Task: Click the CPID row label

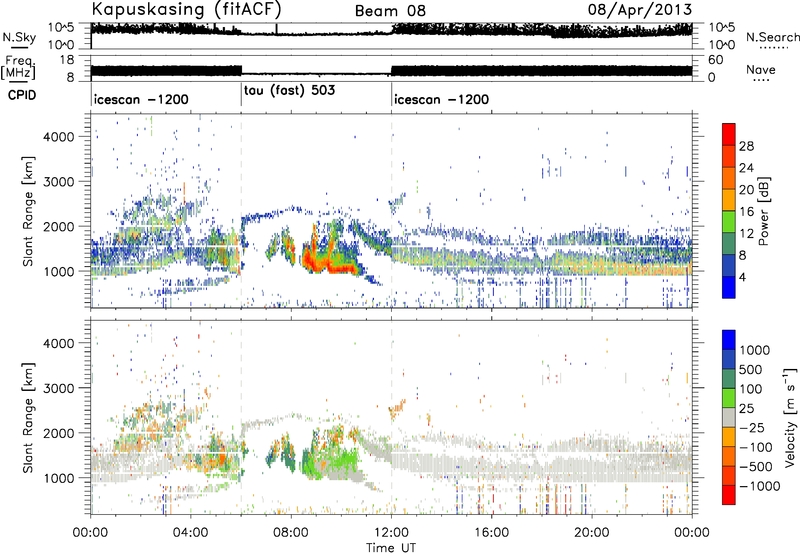Action: tap(22, 95)
